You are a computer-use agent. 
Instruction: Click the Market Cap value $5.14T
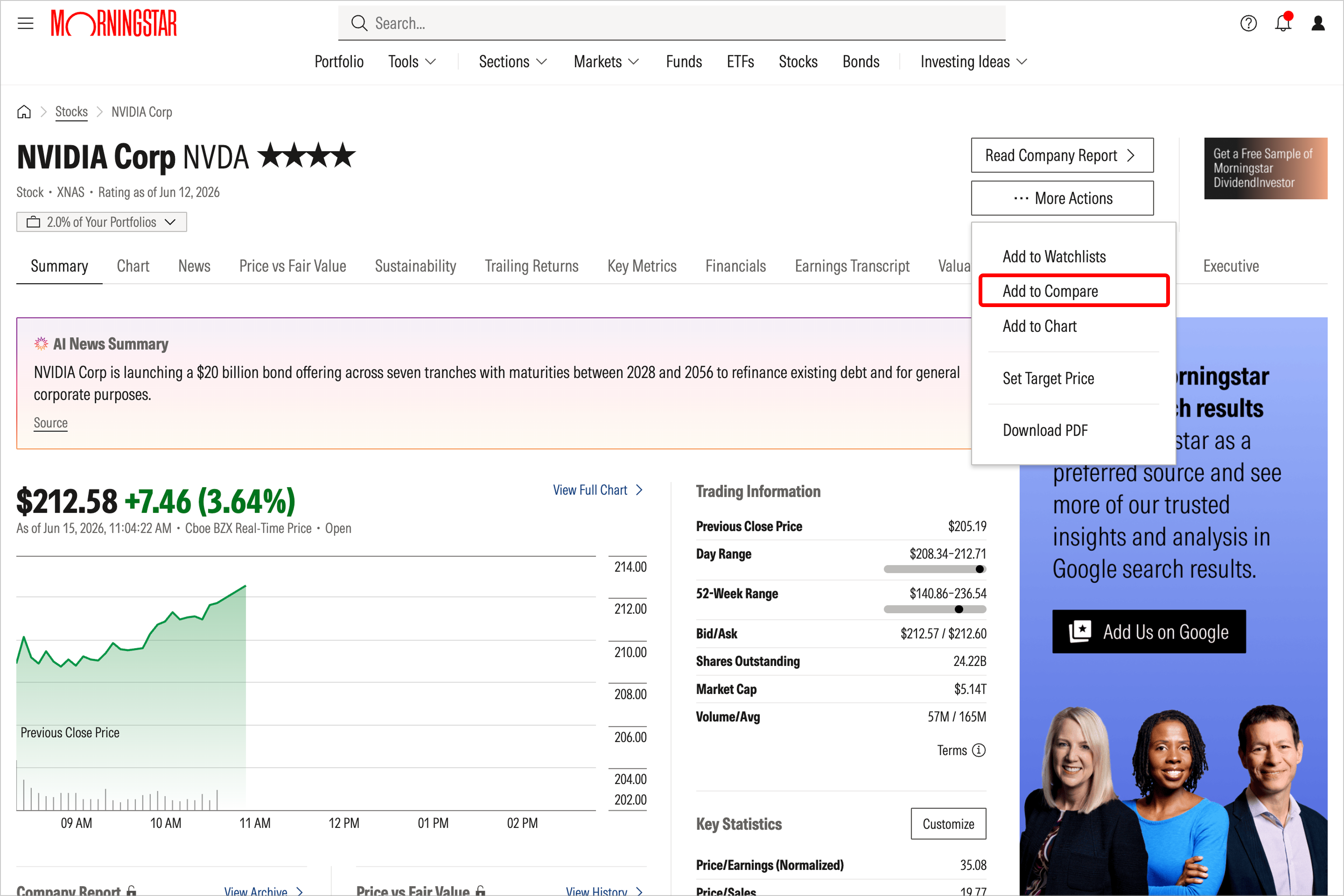tap(970, 689)
